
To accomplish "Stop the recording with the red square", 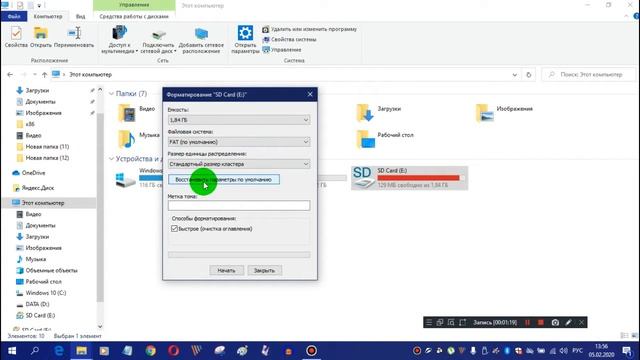I will 541,322.
